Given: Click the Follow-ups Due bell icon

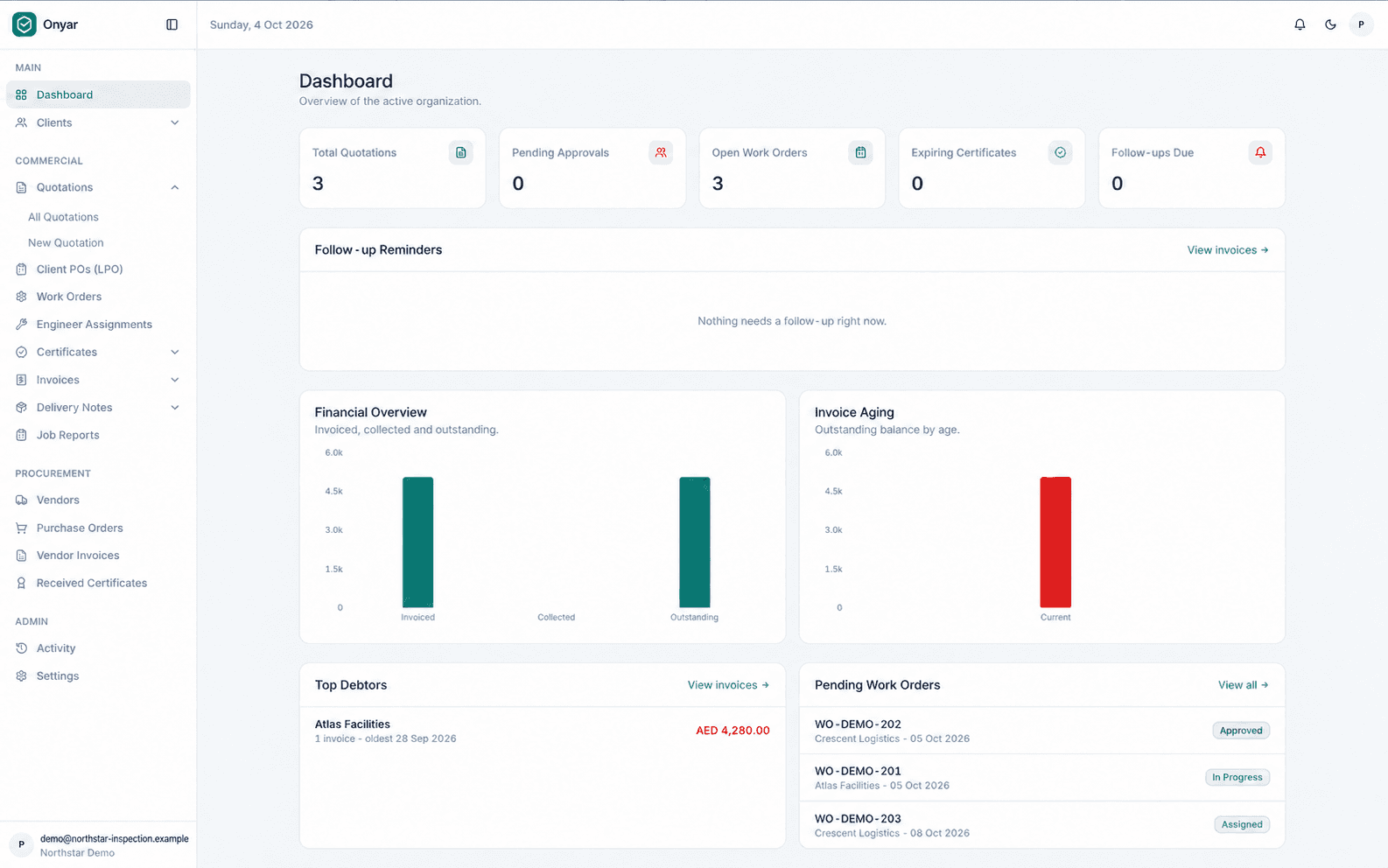Looking at the screenshot, I should [x=1260, y=152].
